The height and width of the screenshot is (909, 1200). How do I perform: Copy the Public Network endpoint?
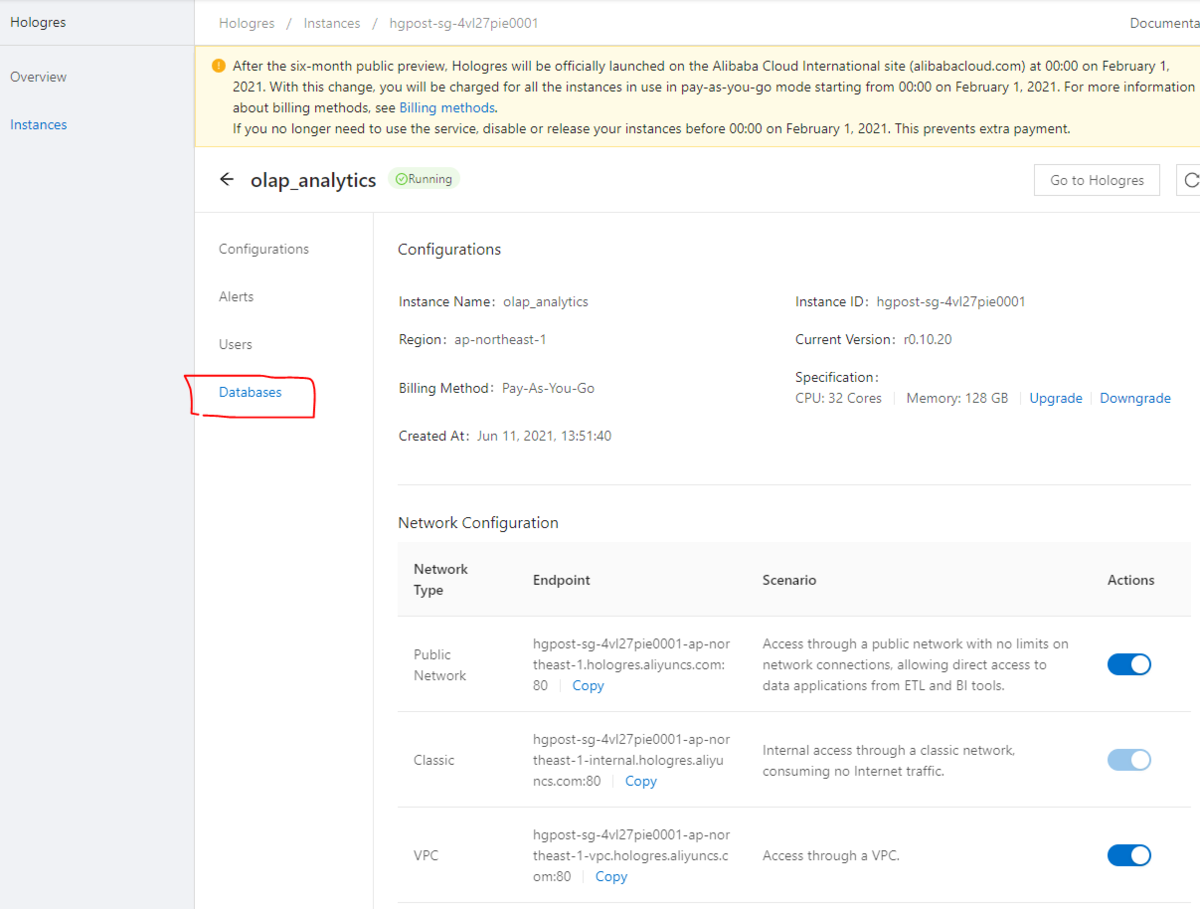pyautogui.click(x=588, y=685)
